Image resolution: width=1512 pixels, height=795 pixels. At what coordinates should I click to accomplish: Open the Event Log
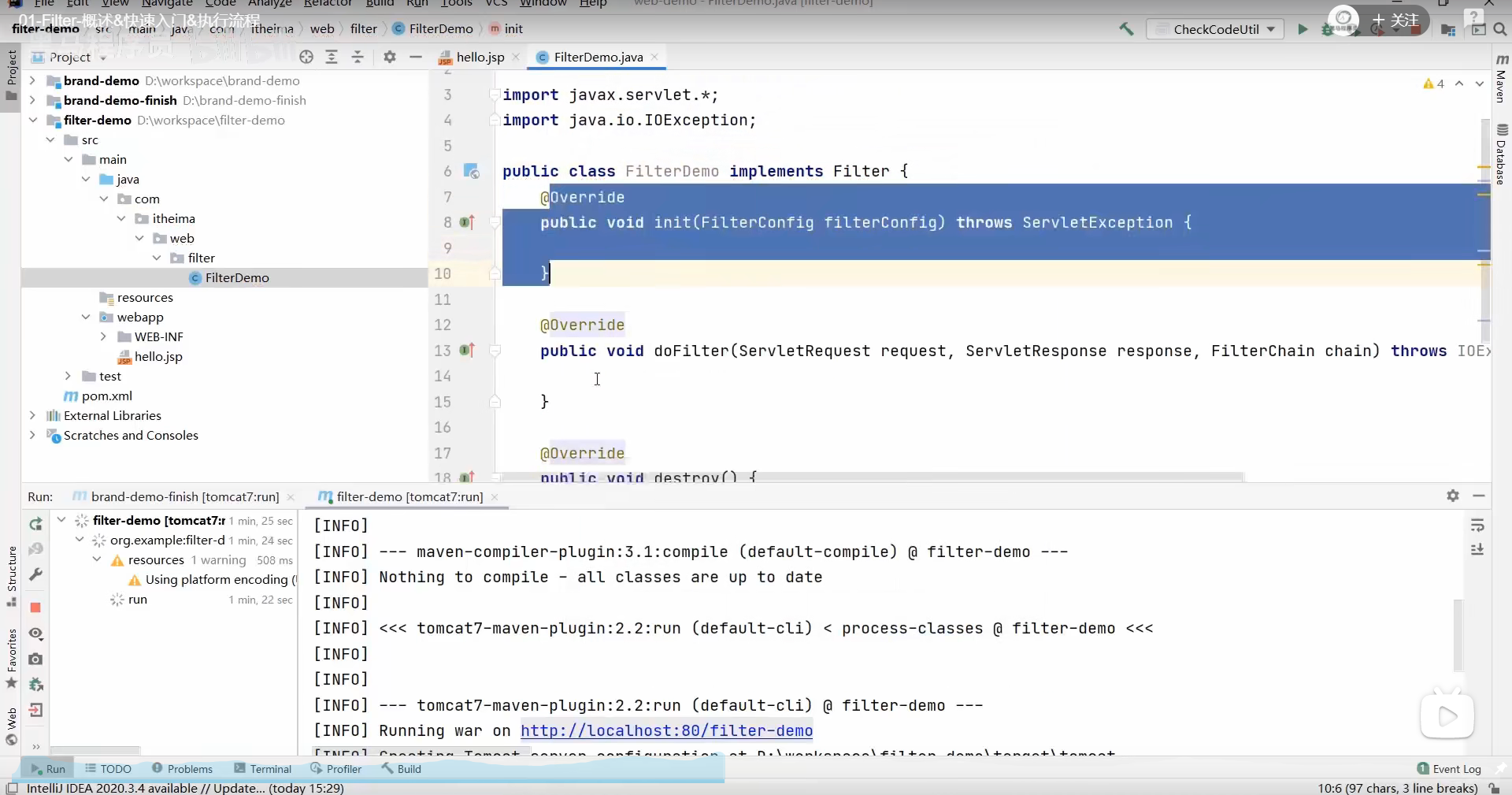[1449, 769]
